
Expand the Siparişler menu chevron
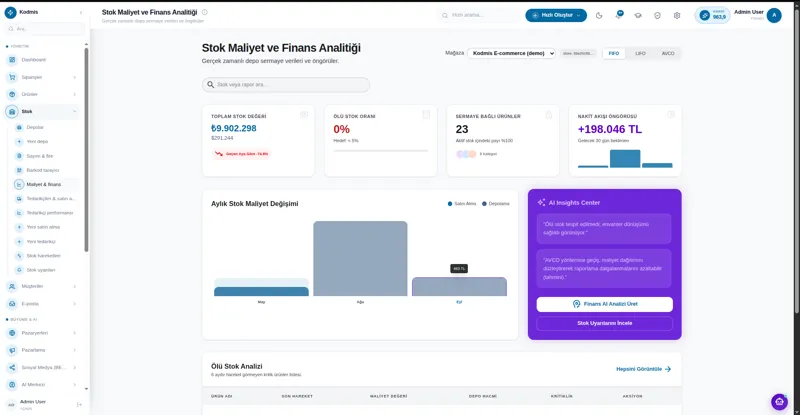tap(74, 78)
